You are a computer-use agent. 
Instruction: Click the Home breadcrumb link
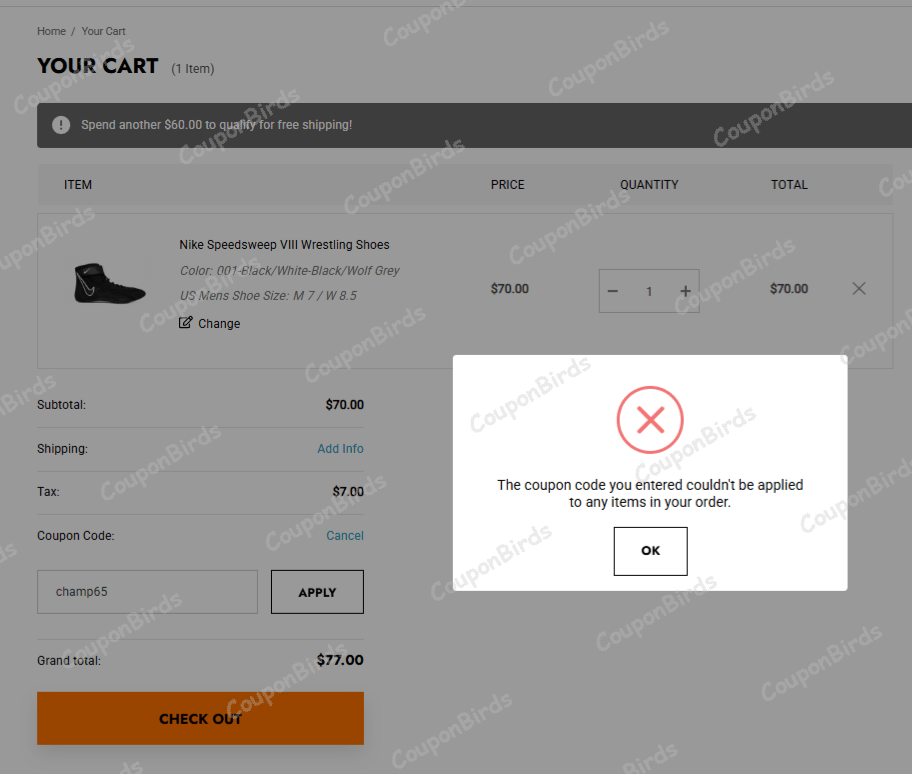[51, 31]
